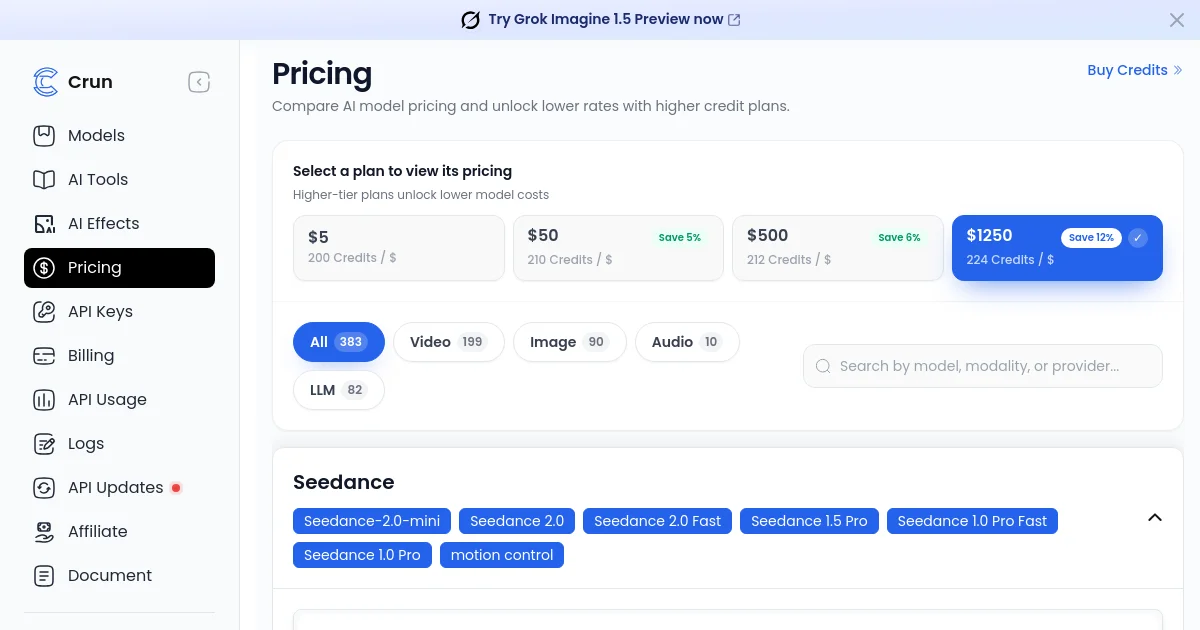Click the API Updates refresh icon
Screen dimensions: 1200x630
(x=44, y=487)
